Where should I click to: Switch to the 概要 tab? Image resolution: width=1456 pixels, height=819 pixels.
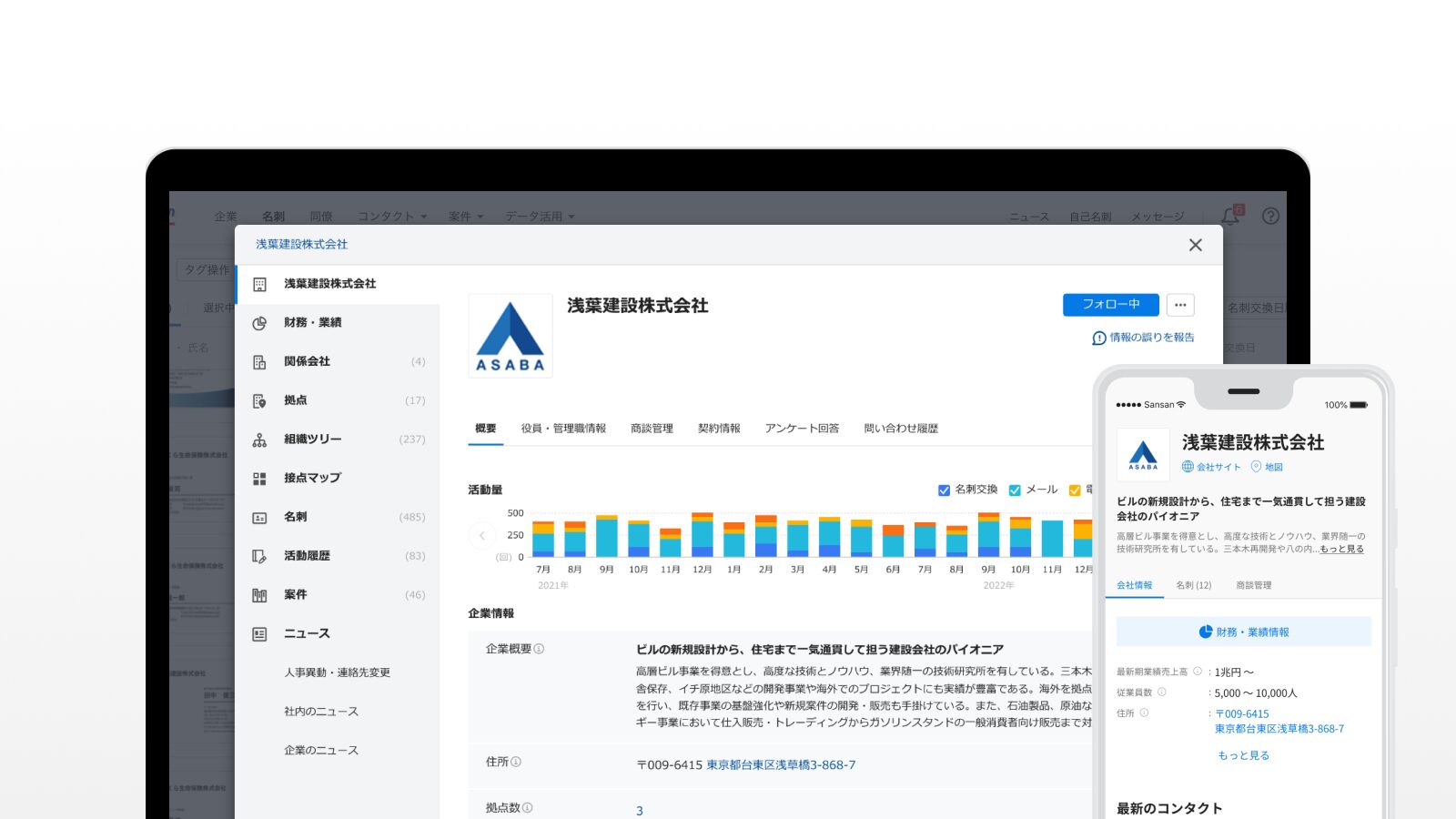(x=486, y=429)
